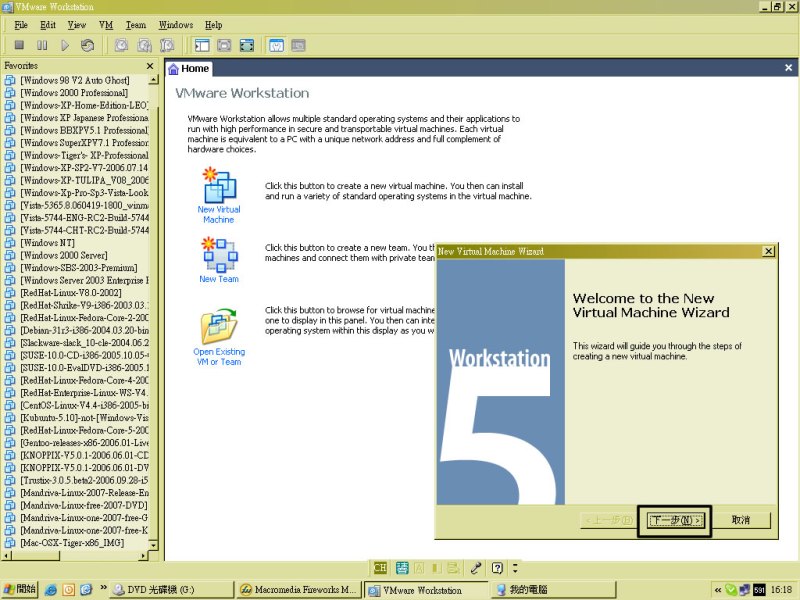Click the New Team icon
This screenshot has width=800, height=600.
[219, 255]
